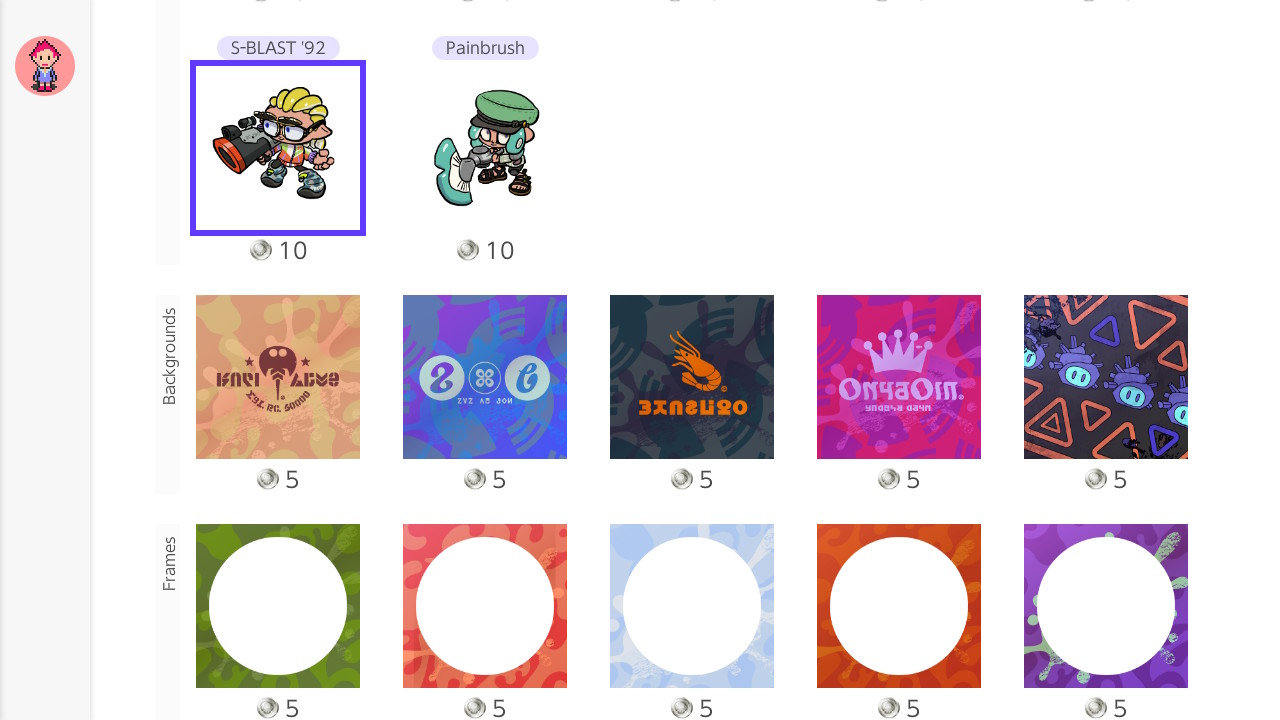Viewport: 1280px width, 720px height.
Task: Choose the blue-purple emblem background
Action: click(485, 377)
